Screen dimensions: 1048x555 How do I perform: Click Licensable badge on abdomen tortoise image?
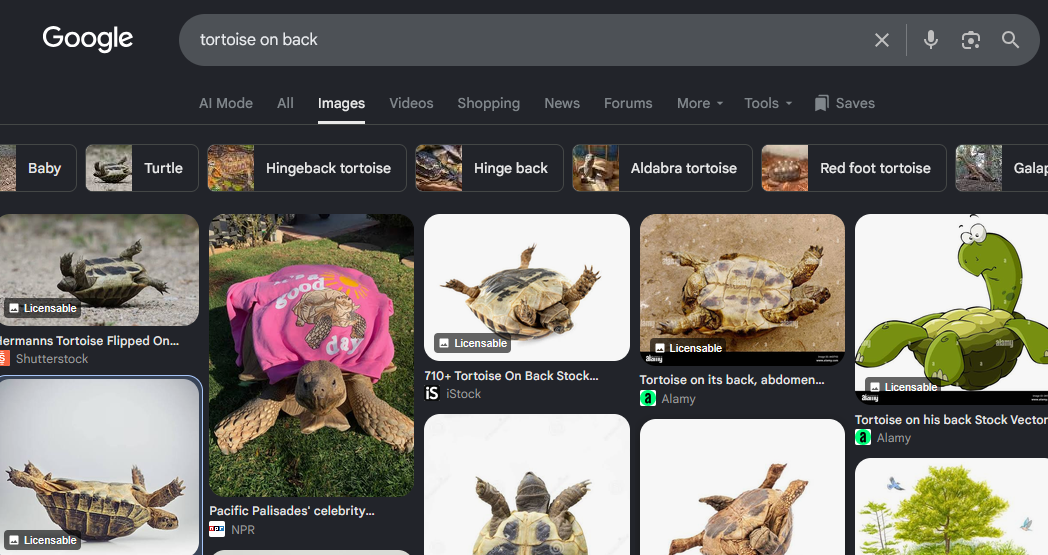688,348
